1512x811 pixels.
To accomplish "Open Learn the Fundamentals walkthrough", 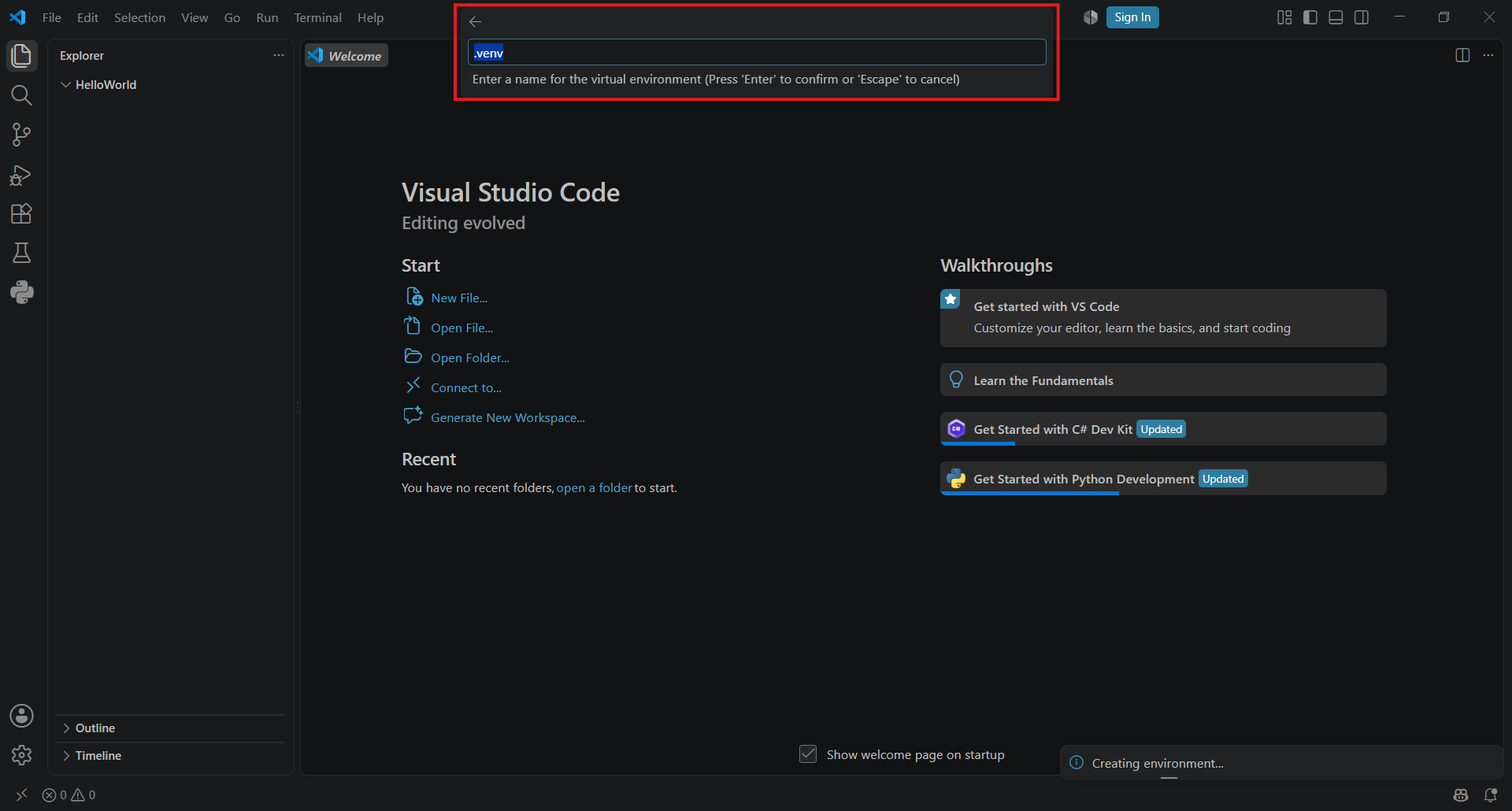I will coord(1163,380).
